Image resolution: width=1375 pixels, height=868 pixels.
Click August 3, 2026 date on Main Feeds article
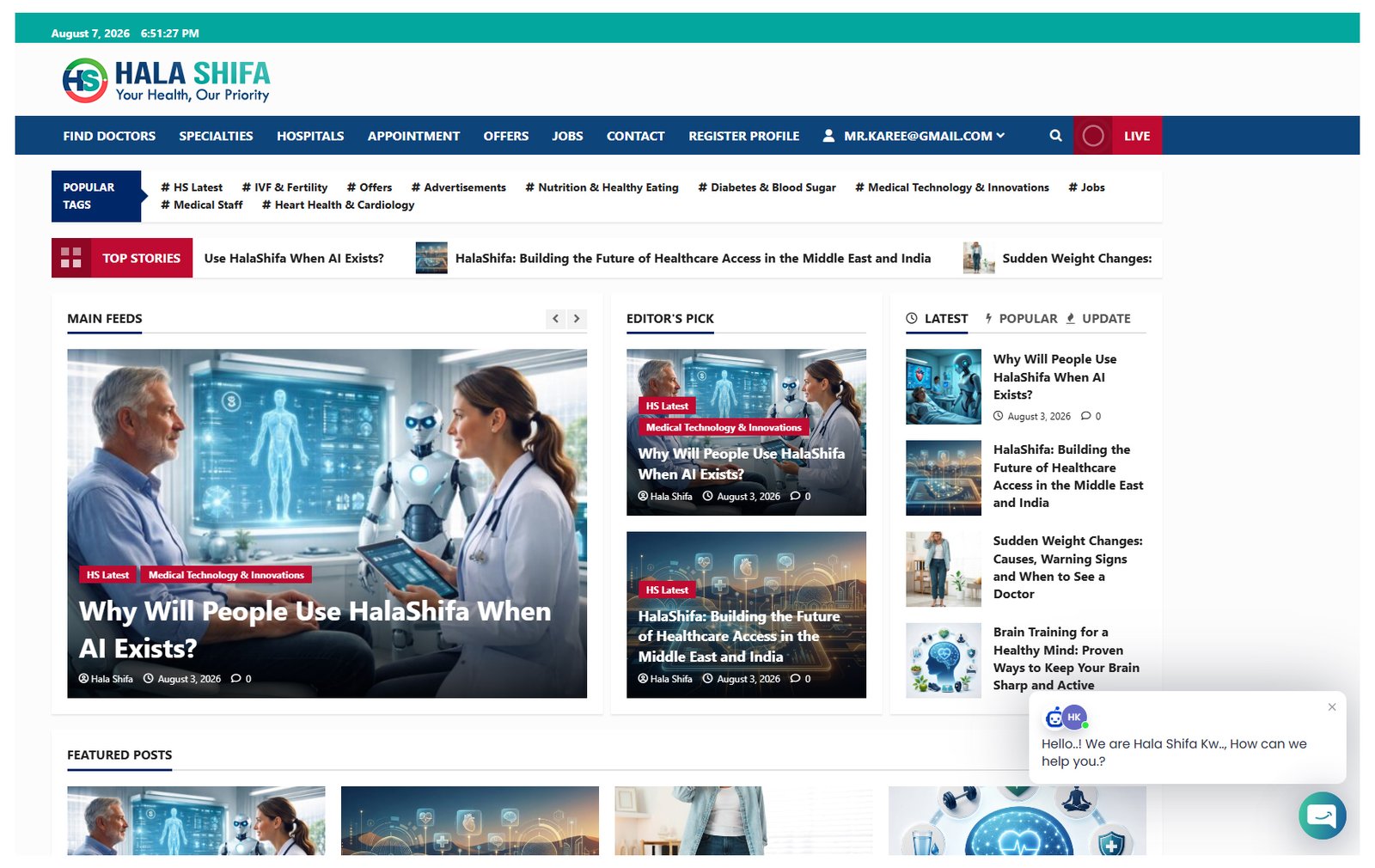(182, 679)
